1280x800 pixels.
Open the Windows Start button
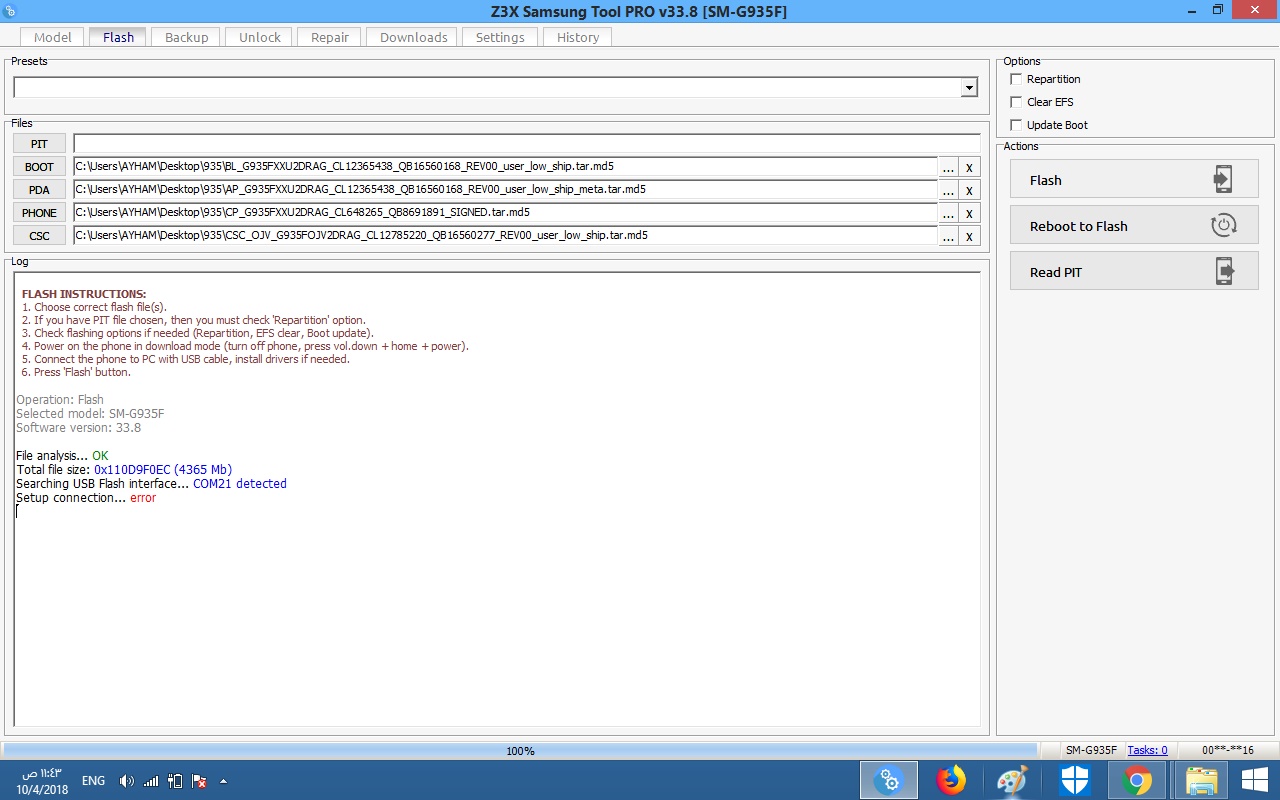click(x=1254, y=780)
